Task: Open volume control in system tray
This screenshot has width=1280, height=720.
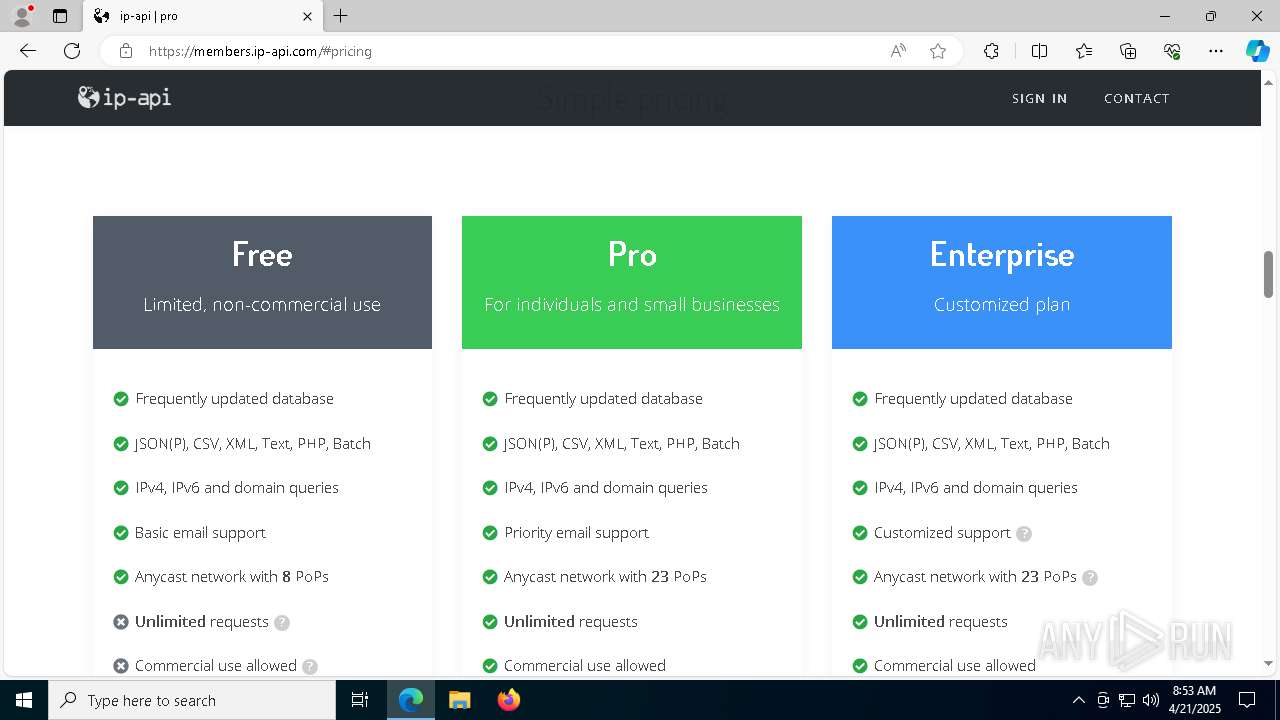Action: [x=1151, y=700]
